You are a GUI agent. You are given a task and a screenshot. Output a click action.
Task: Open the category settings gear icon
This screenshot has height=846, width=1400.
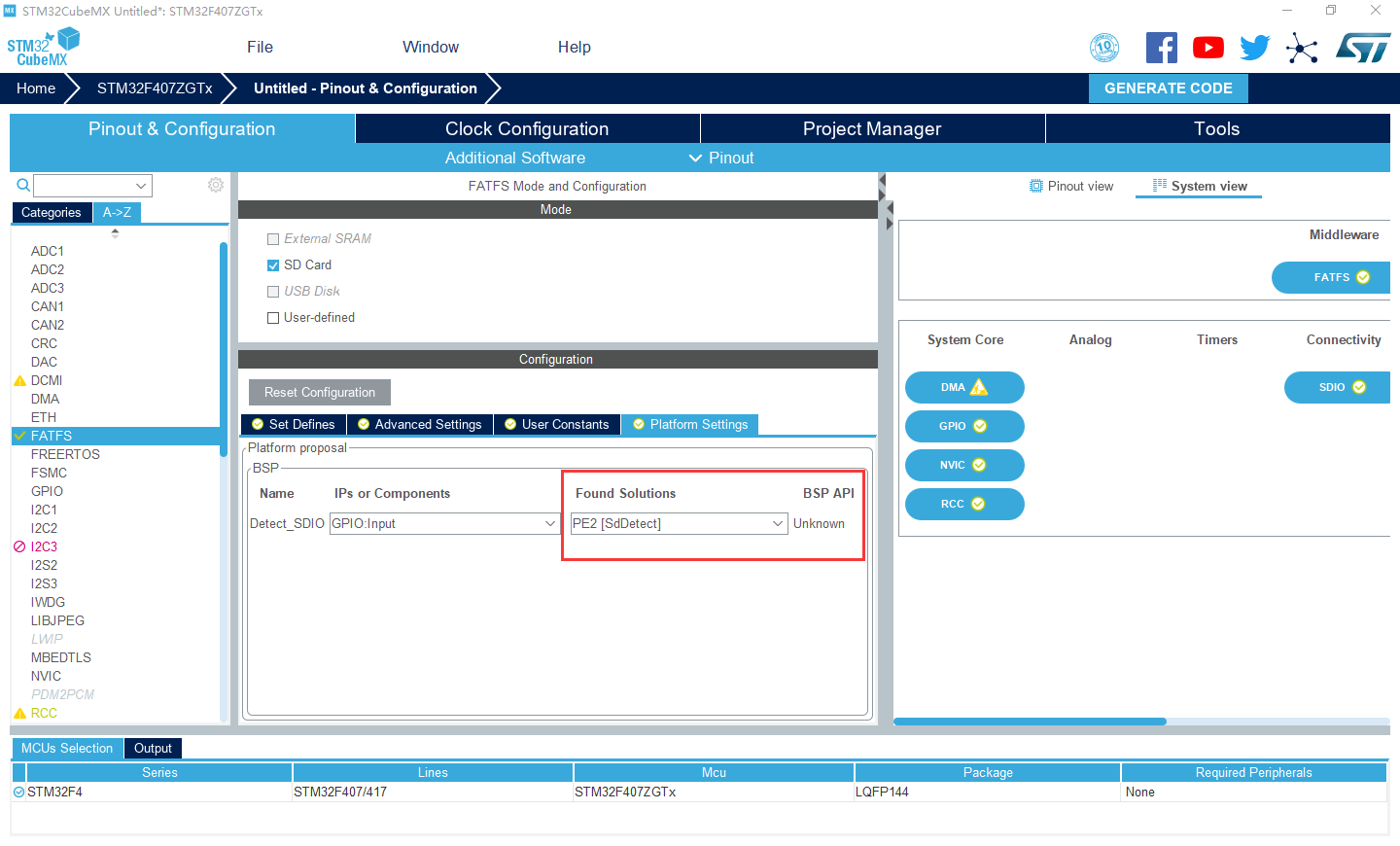click(x=216, y=185)
